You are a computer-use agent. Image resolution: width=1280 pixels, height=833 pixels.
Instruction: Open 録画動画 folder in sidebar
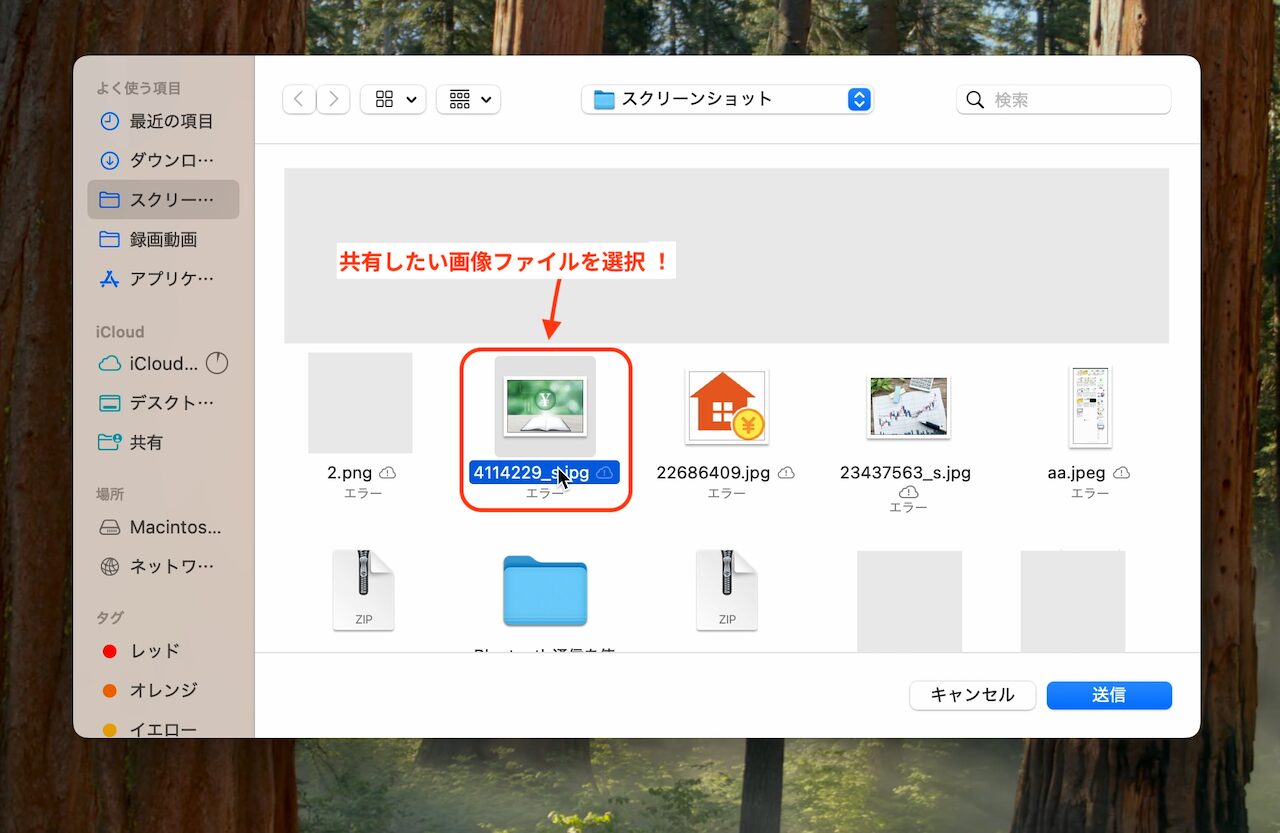coord(163,240)
